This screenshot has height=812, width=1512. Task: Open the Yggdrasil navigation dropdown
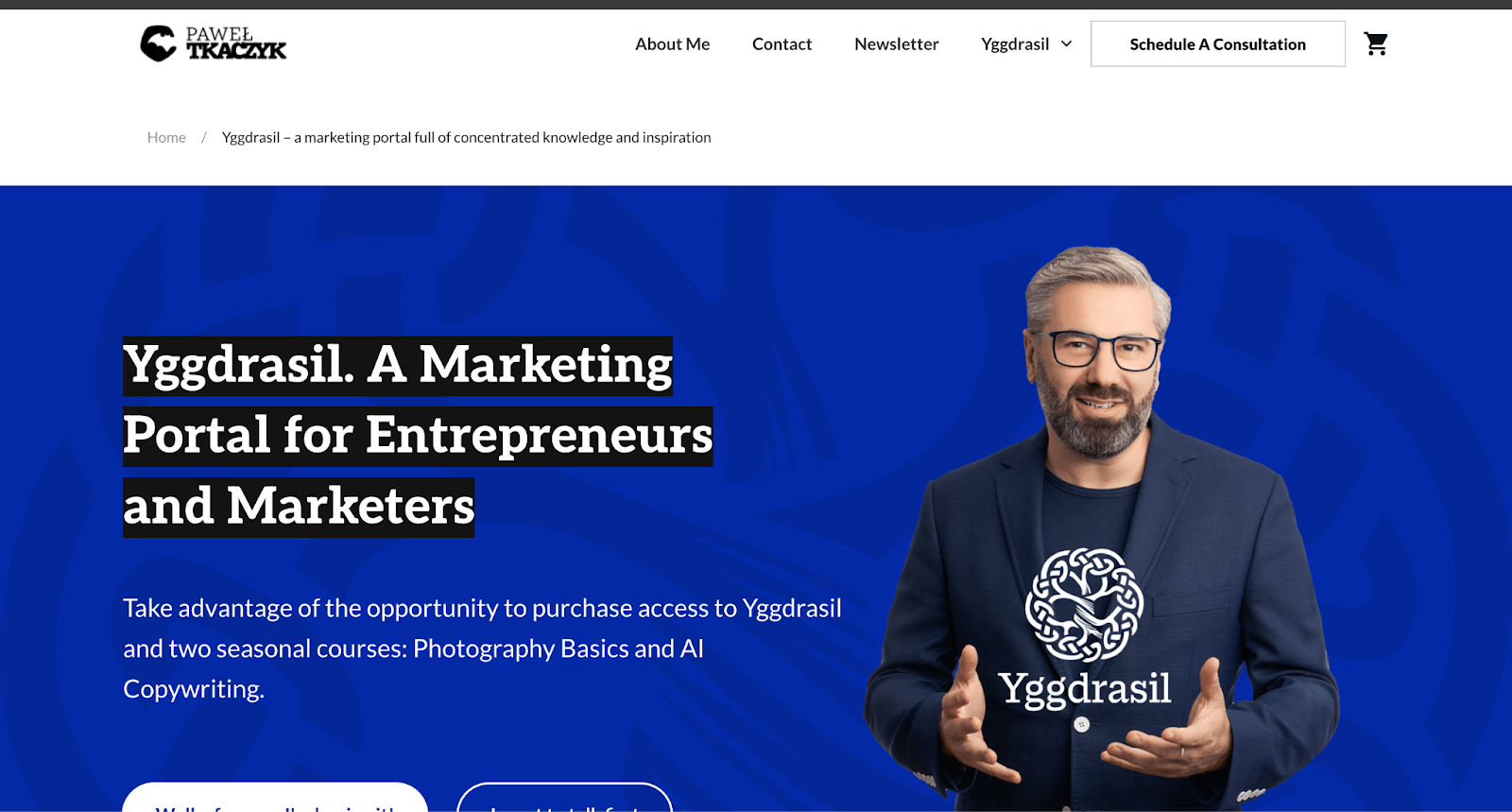click(1026, 43)
